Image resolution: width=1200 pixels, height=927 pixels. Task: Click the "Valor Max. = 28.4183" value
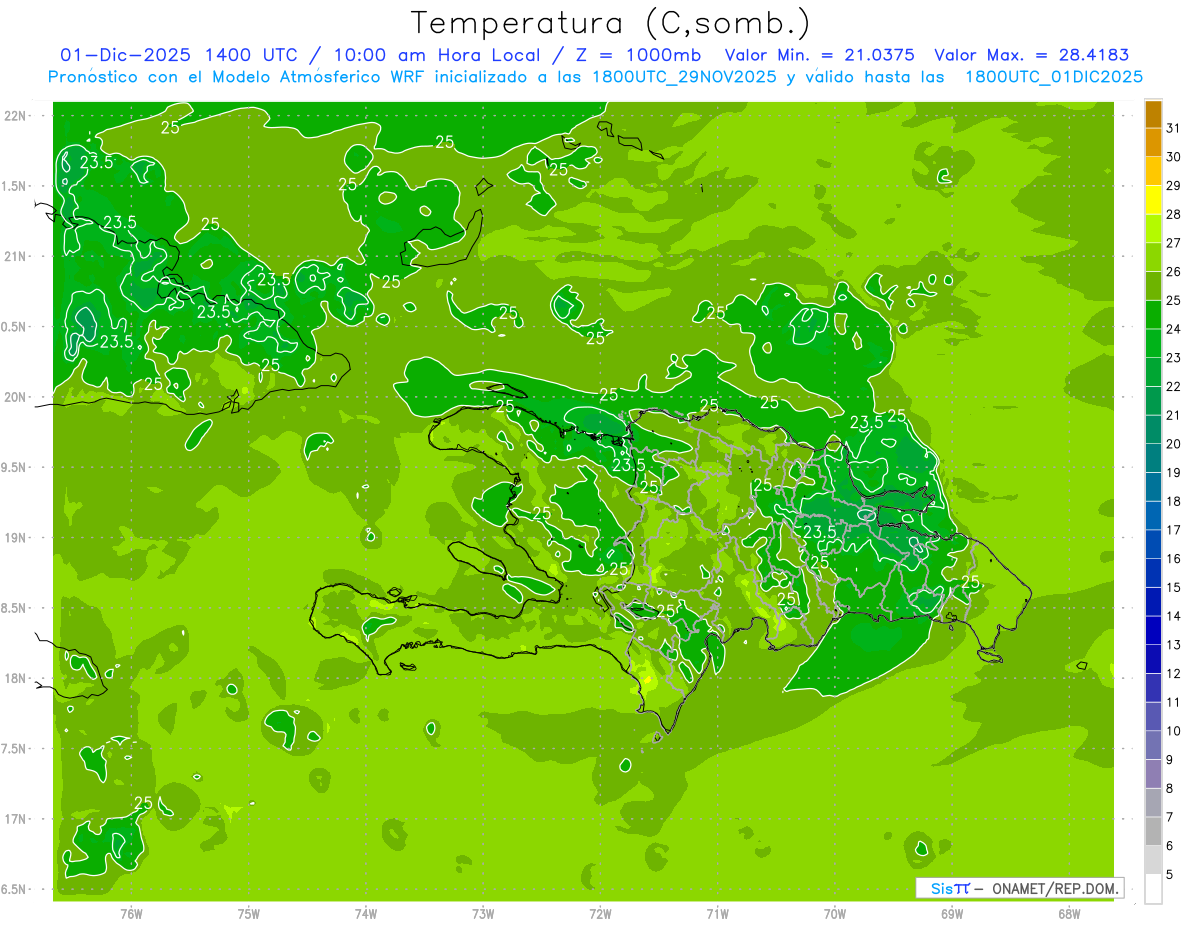click(x=1032, y=55)
